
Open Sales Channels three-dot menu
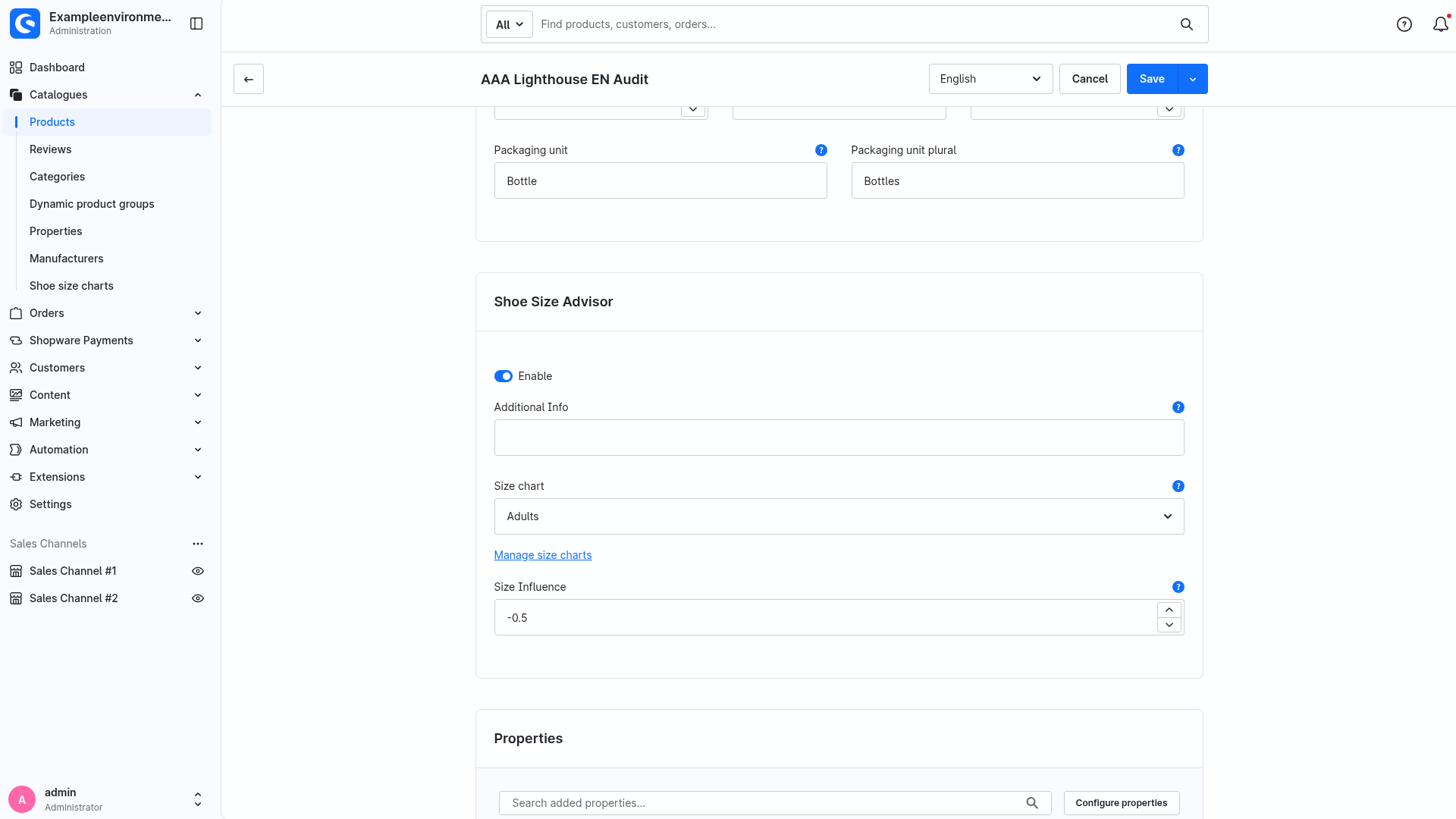pos(198,544)
